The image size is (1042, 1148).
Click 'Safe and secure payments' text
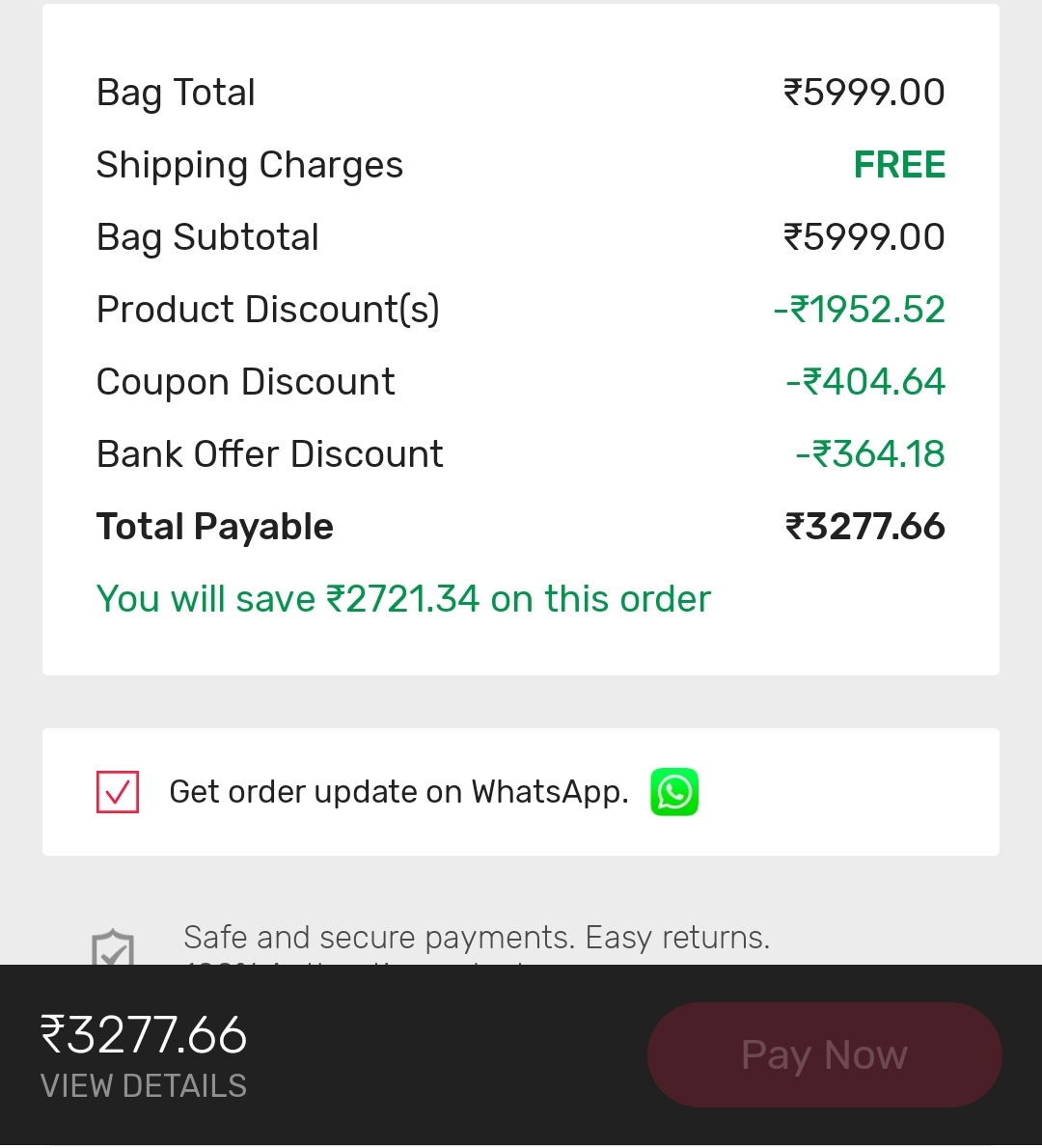[375, 937]
